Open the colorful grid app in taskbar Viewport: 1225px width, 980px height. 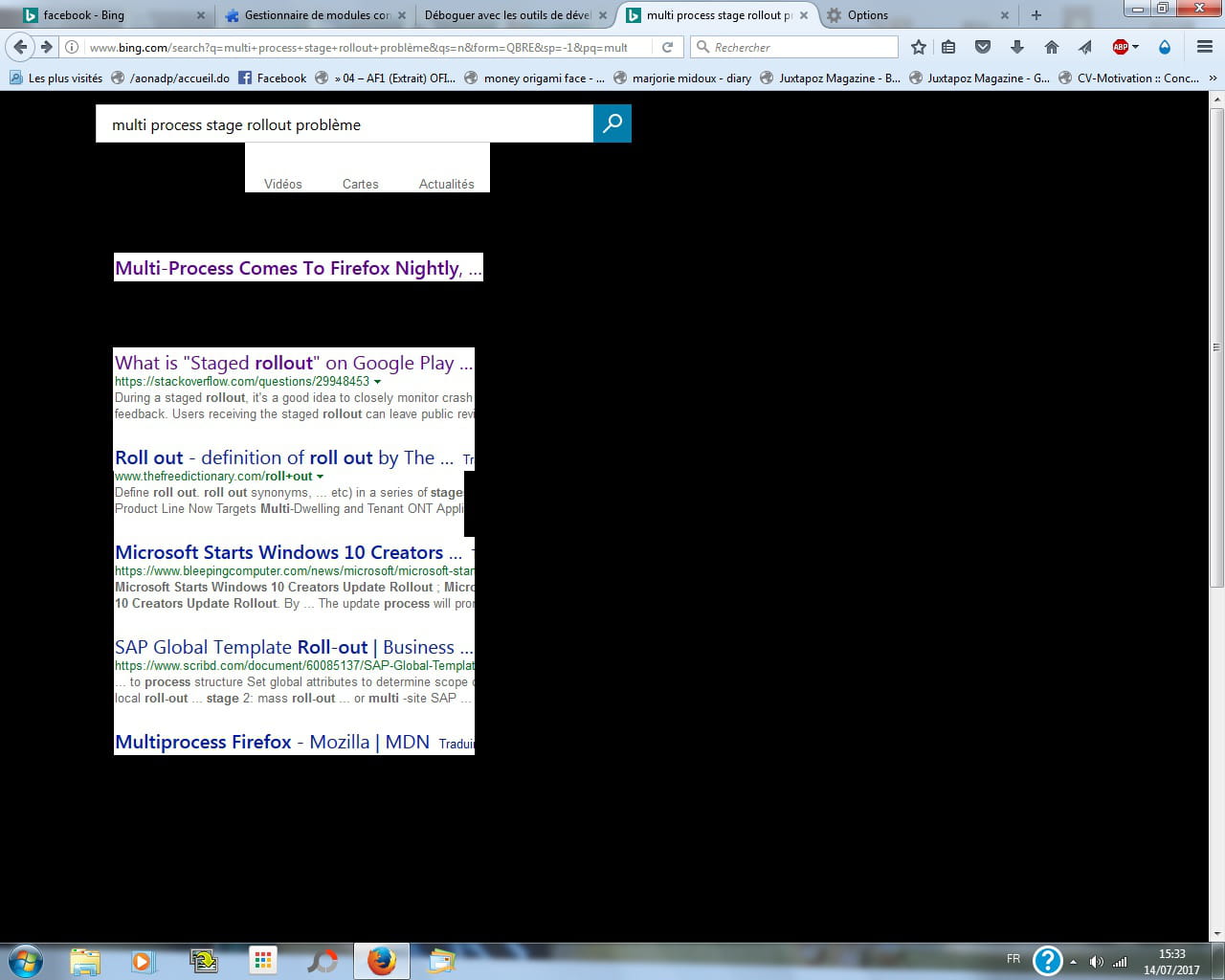(262, 961)
